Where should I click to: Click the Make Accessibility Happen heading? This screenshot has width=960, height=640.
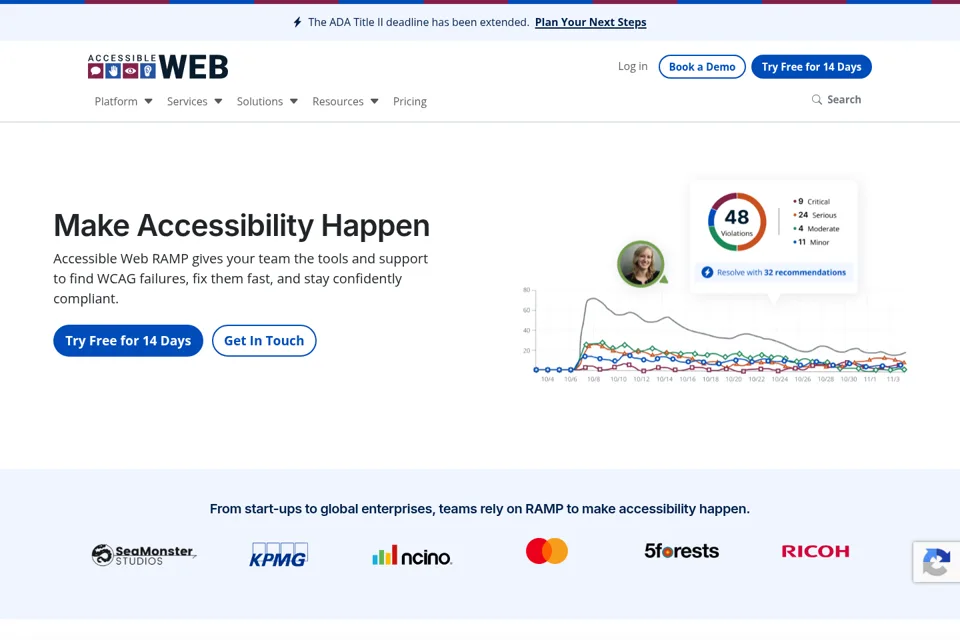point(241,225)
